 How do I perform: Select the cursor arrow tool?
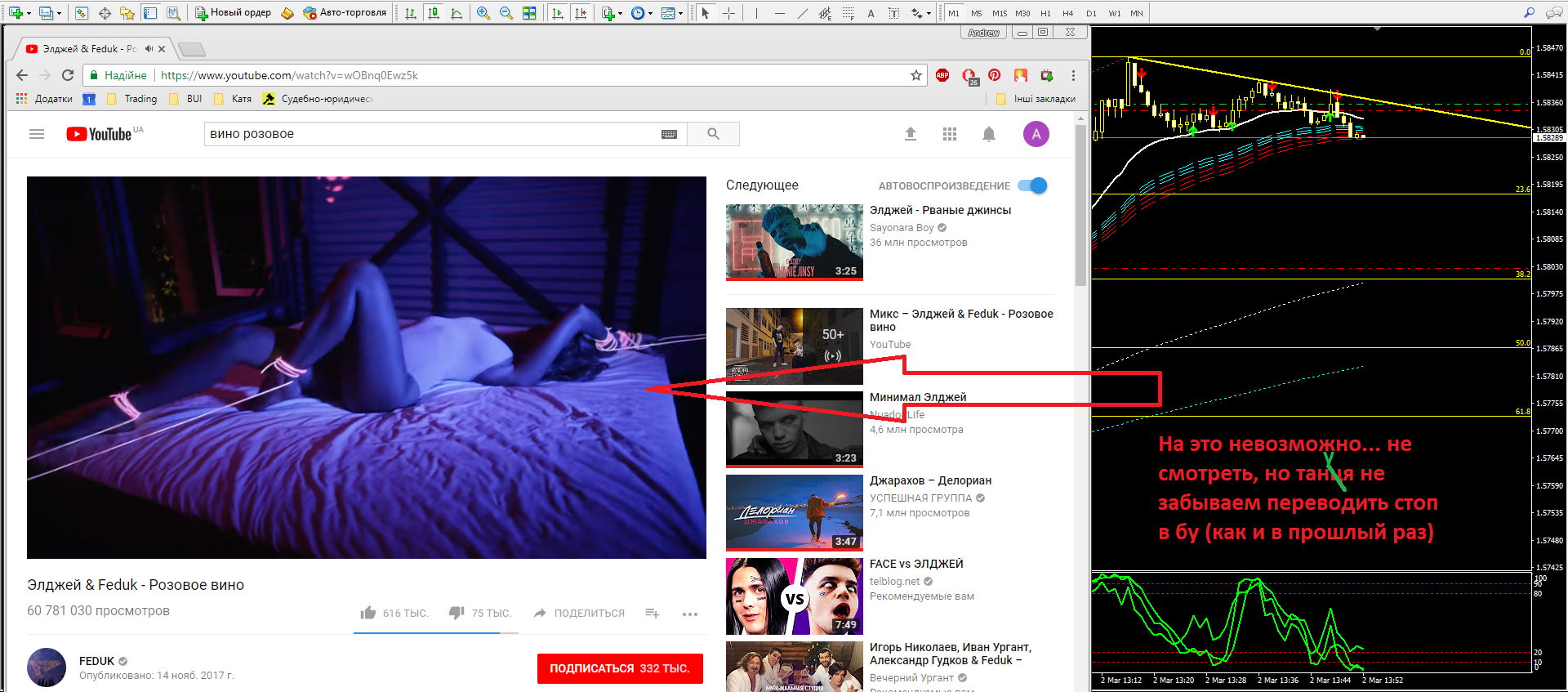click(706, 13)
